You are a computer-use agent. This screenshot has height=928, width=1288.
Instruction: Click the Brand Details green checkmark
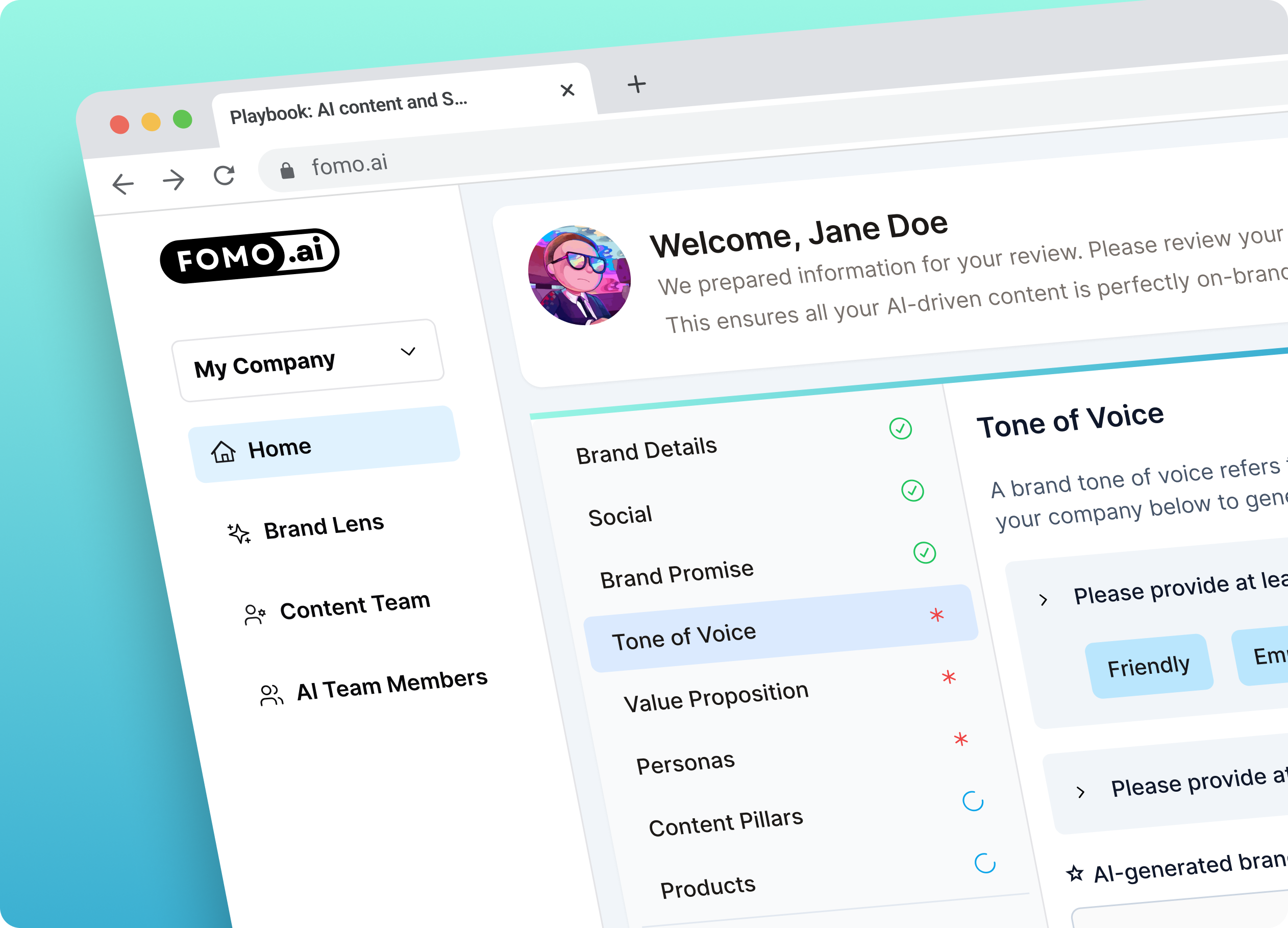[x=900, y=428]
